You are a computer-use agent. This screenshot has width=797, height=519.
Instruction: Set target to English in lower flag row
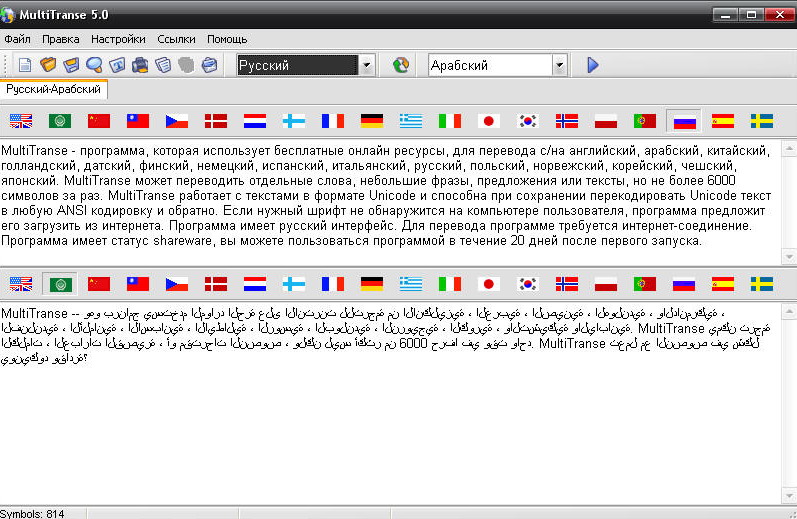pyautogui.click(x=21, y=284)
